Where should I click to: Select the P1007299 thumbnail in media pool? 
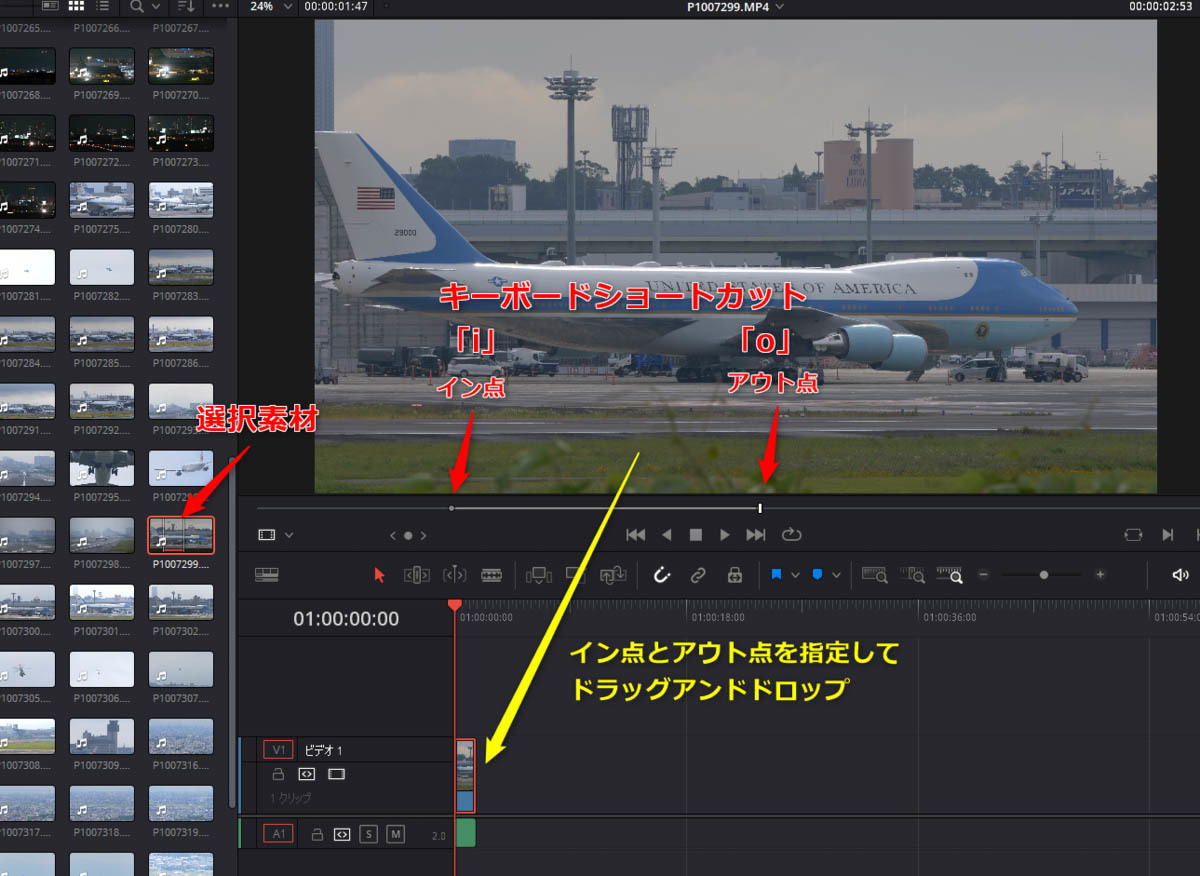[x=181, y=535]
